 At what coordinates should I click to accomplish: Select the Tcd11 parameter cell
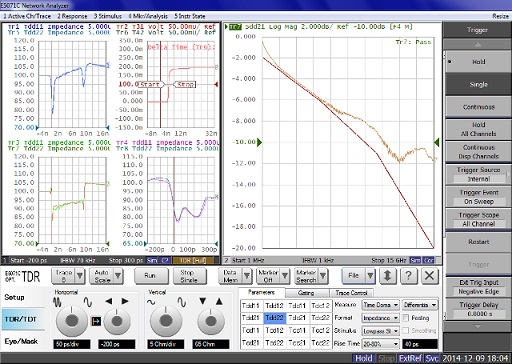tap(251, 330)
